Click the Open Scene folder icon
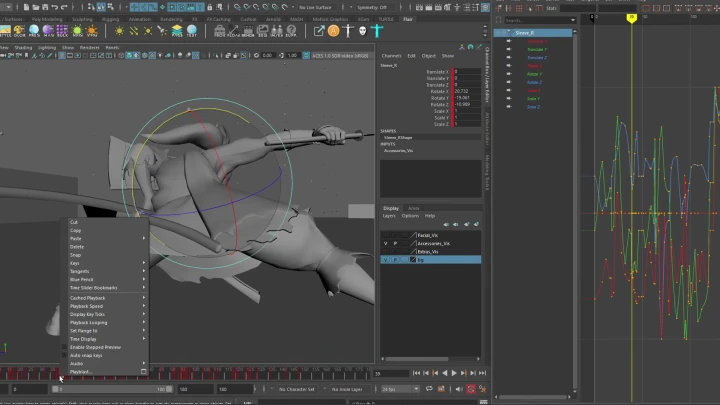Image resolution: width=720 pixels, height=405 pixels. point(36,7)
